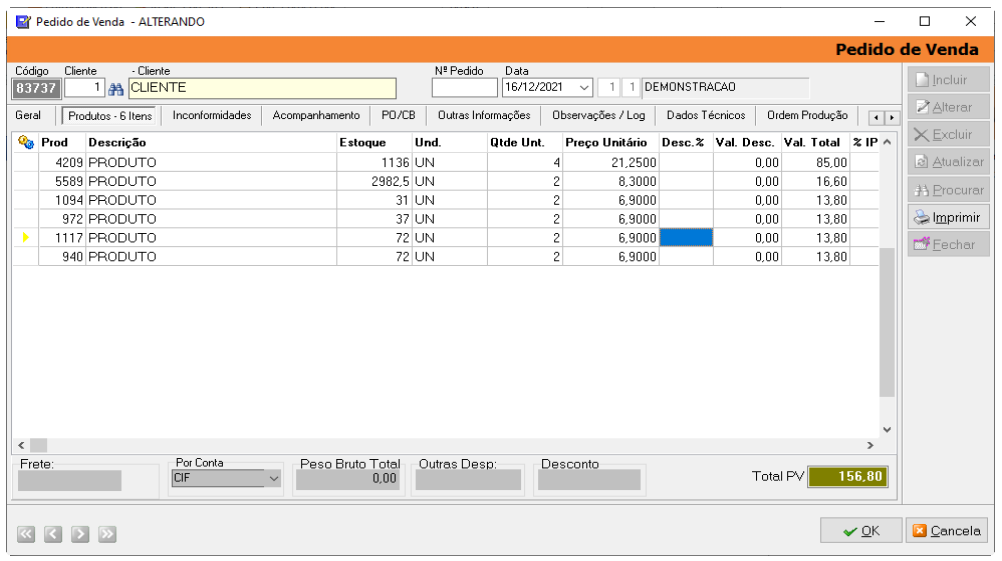The width and height of the screenshot is (1002, 561).
Task: Open the Data date picker dropdown
Action: tap(585, 87)
